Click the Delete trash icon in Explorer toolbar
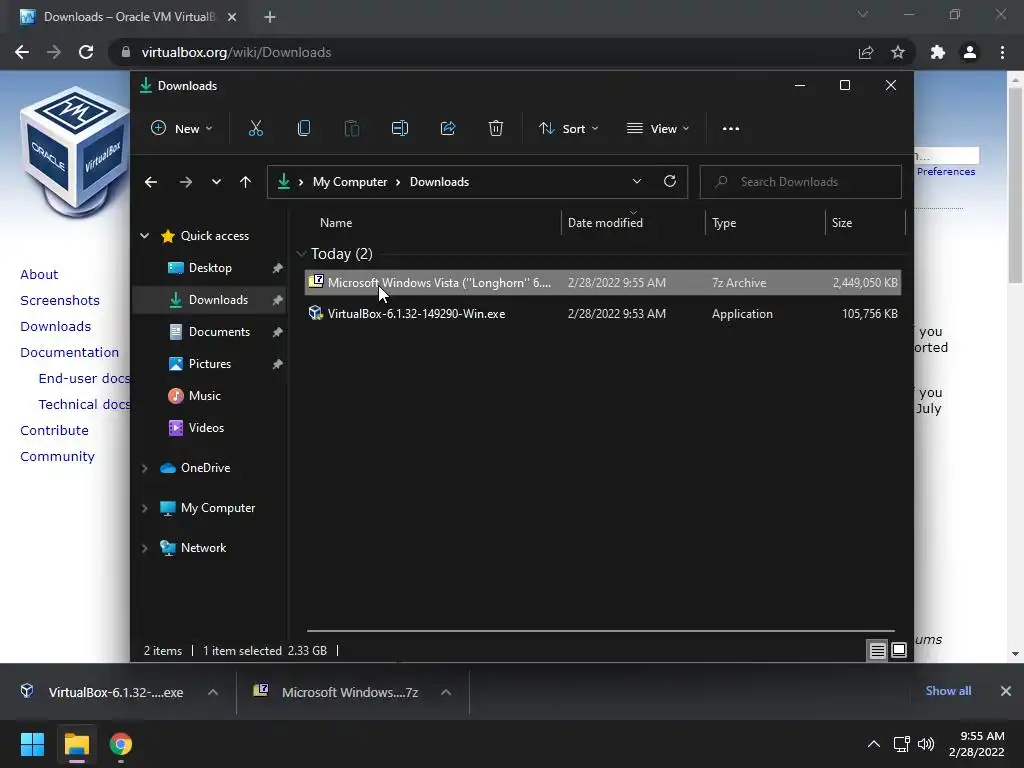 click(496, 128)
